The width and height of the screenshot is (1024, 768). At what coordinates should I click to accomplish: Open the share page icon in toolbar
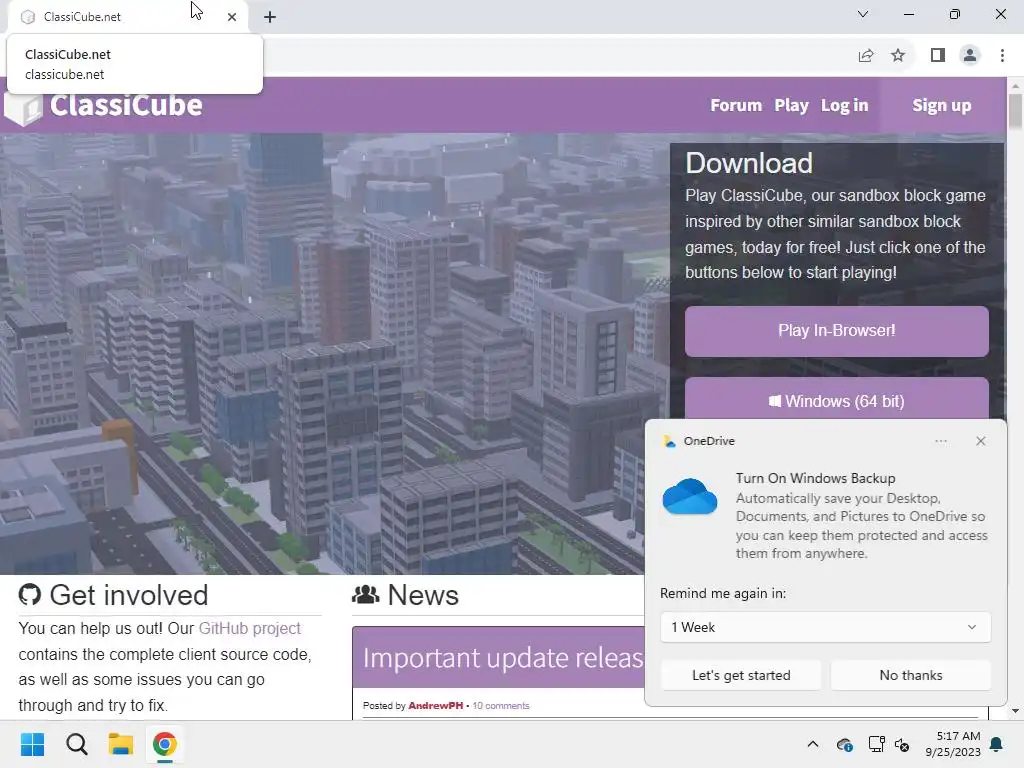(866, 56)
